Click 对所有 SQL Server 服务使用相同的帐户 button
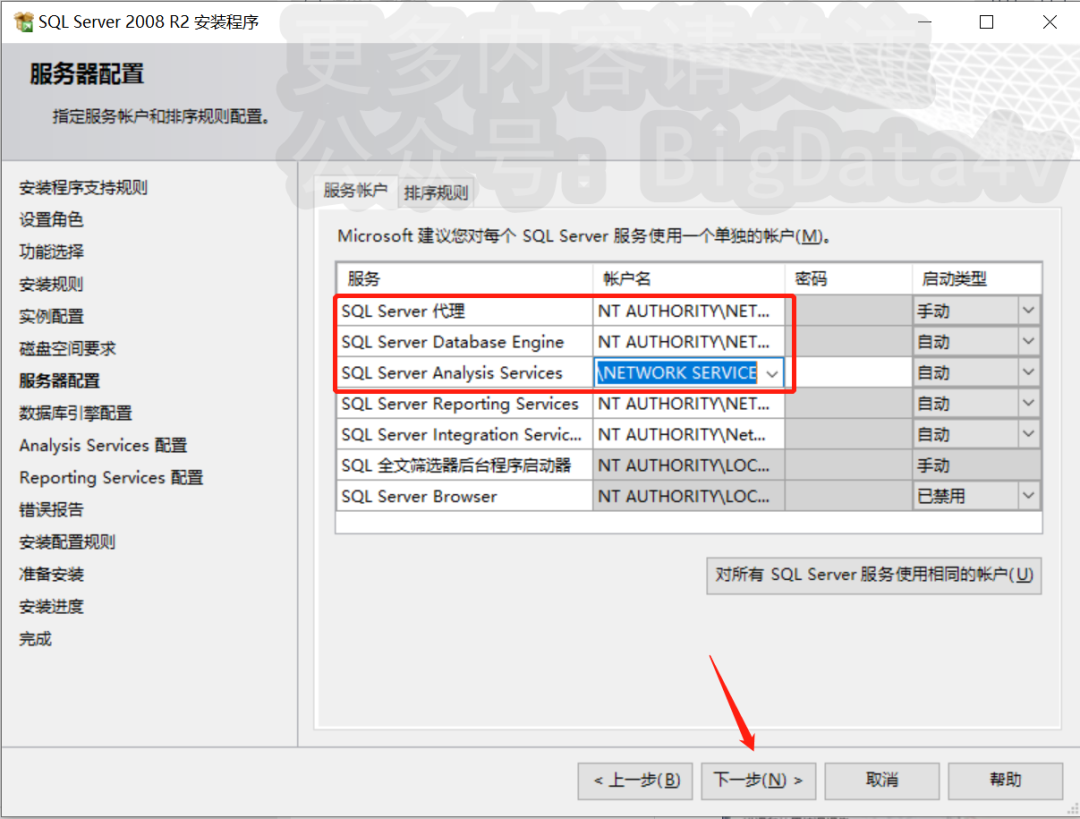The height and width of the screenshot is (819, 1080). coord(873,575)
